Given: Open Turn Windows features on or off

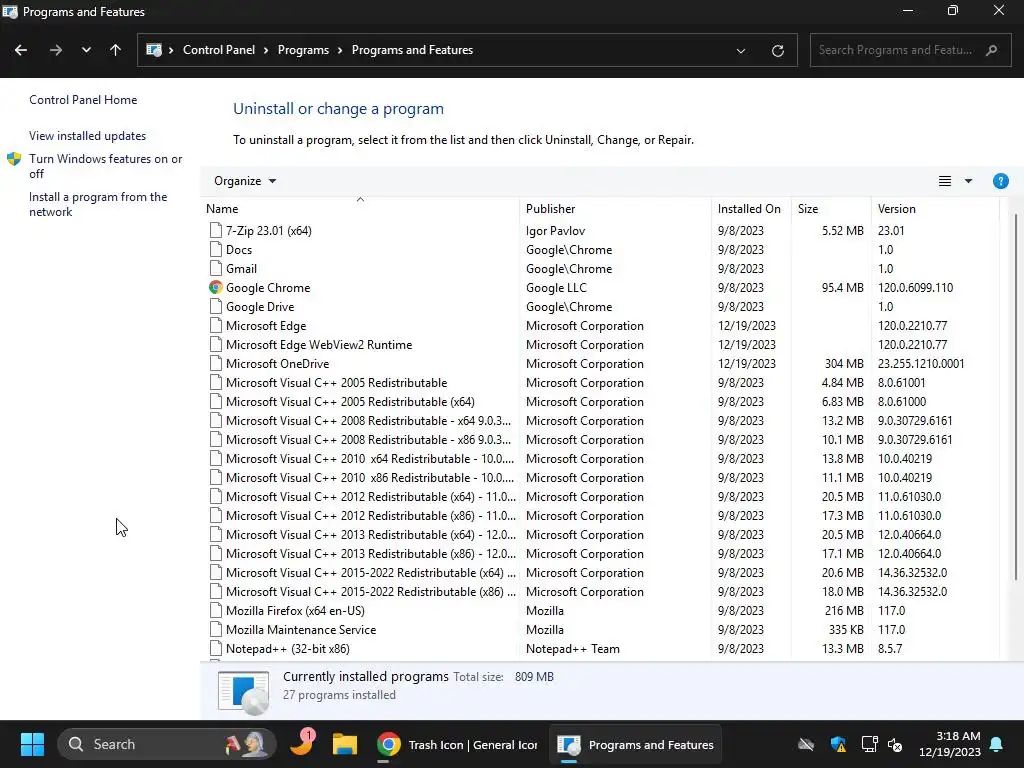Looking at the screenshot, I should [x=106, y=166].
